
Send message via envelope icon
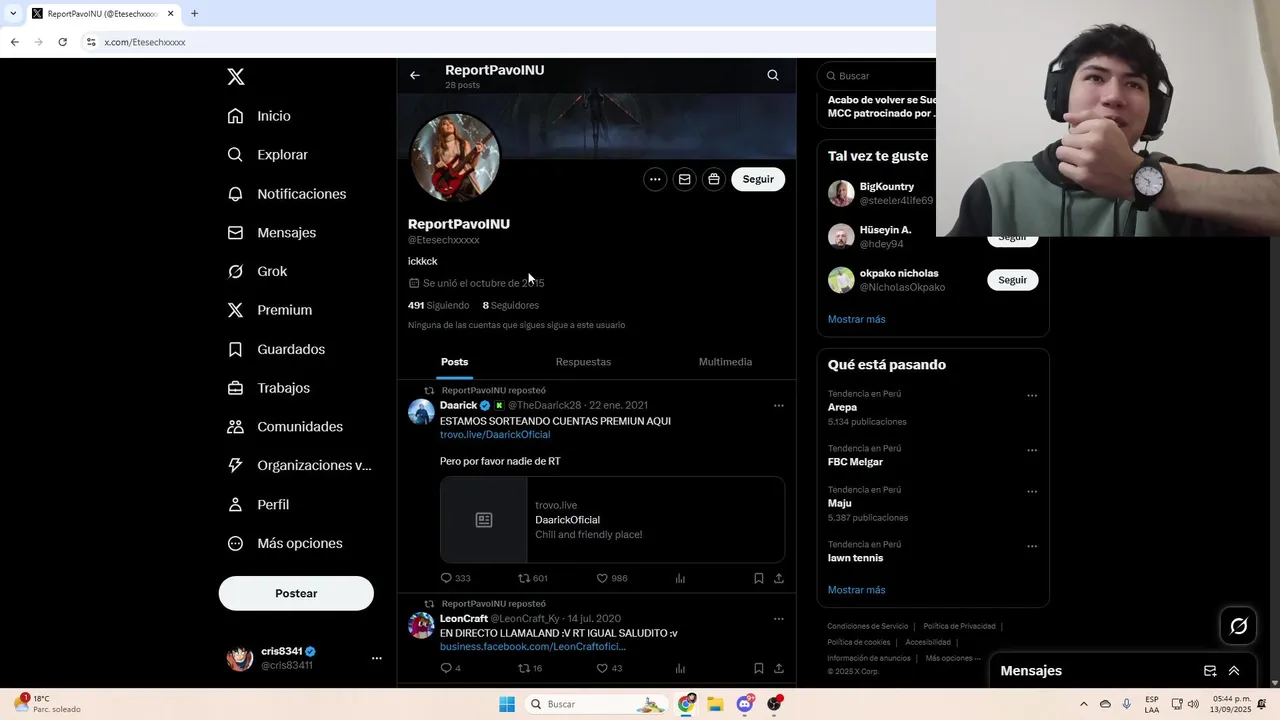684,179
